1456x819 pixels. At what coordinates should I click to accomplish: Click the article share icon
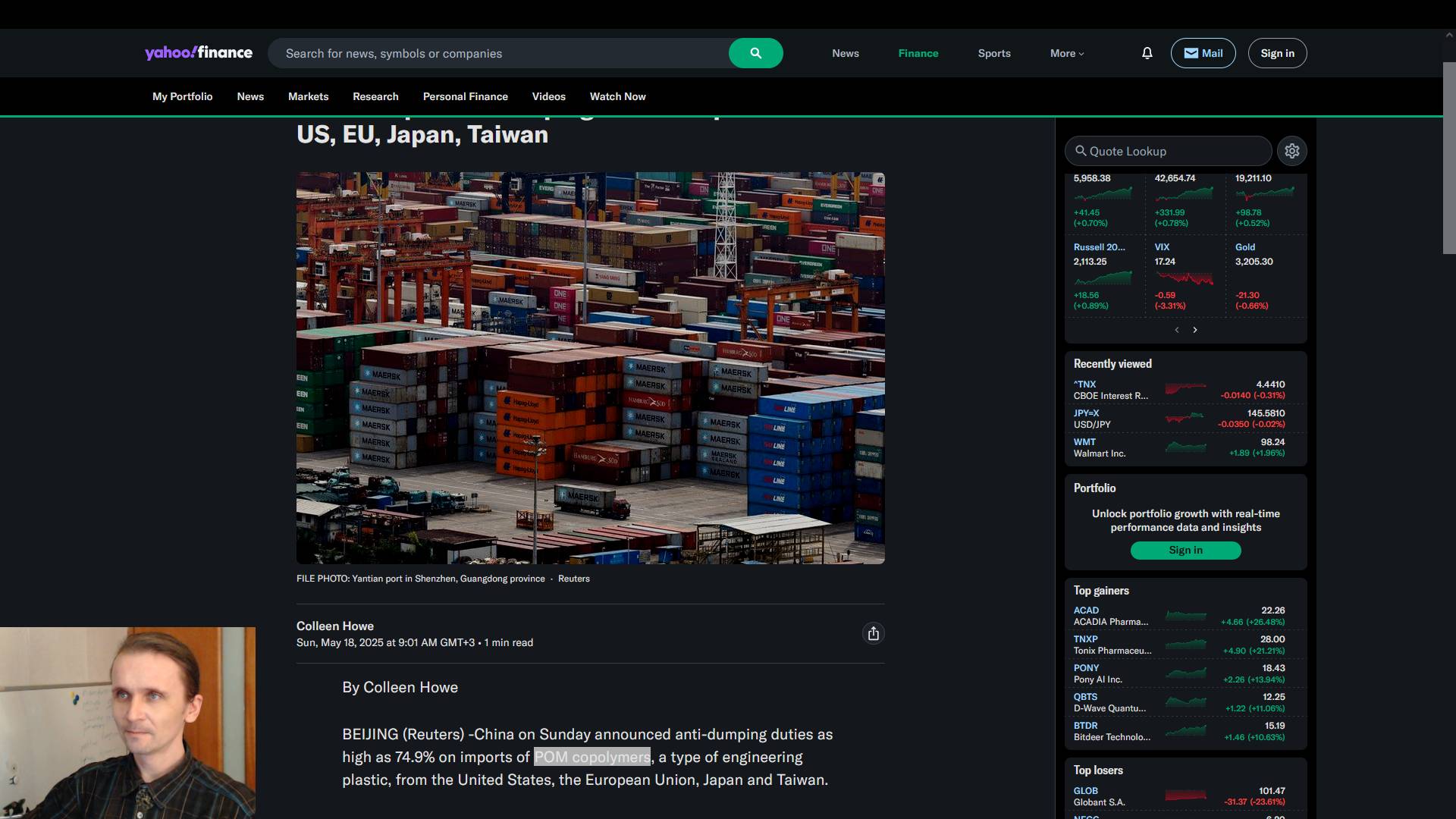873,634
